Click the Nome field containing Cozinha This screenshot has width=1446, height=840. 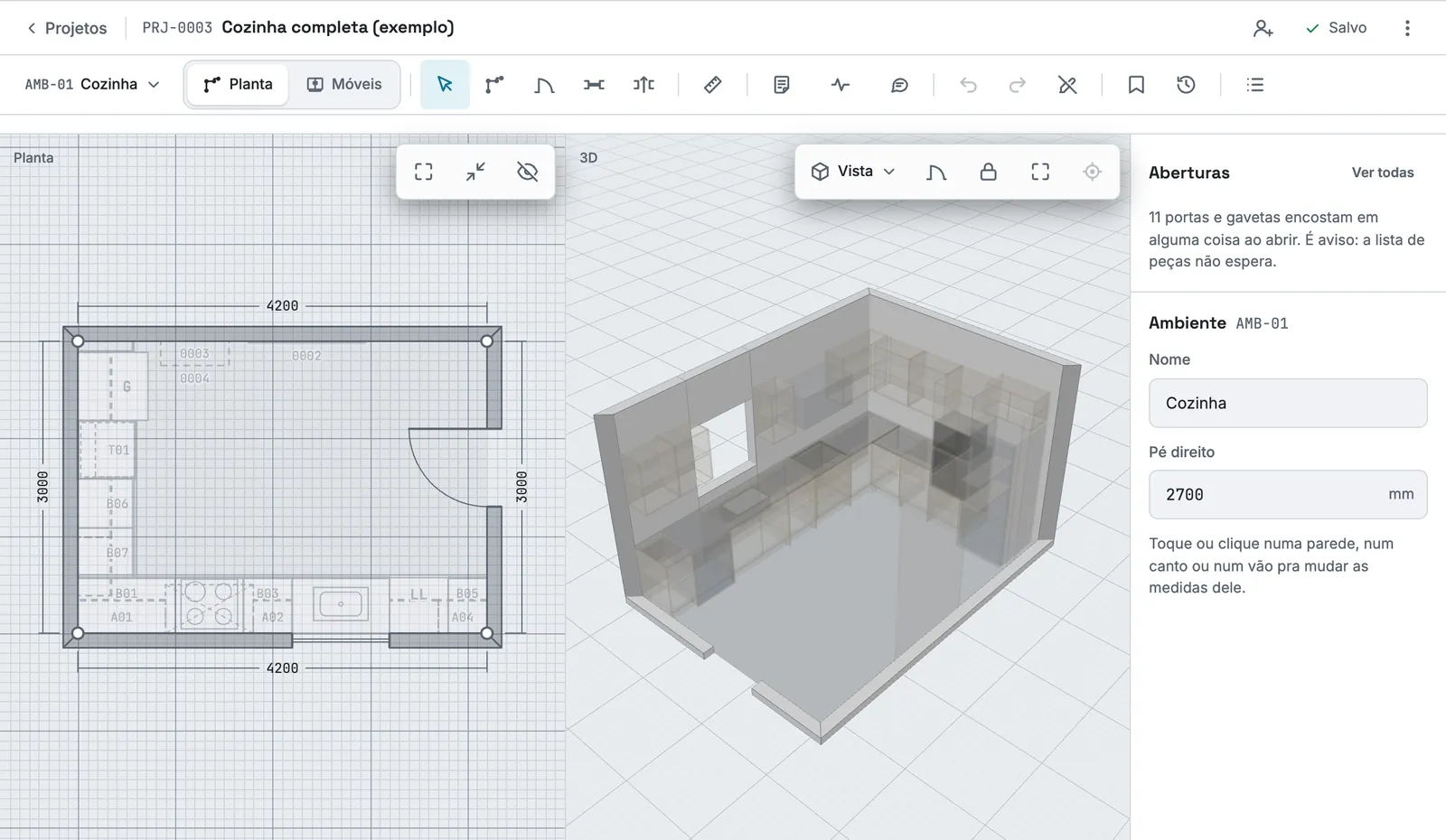pos(1288,403)
